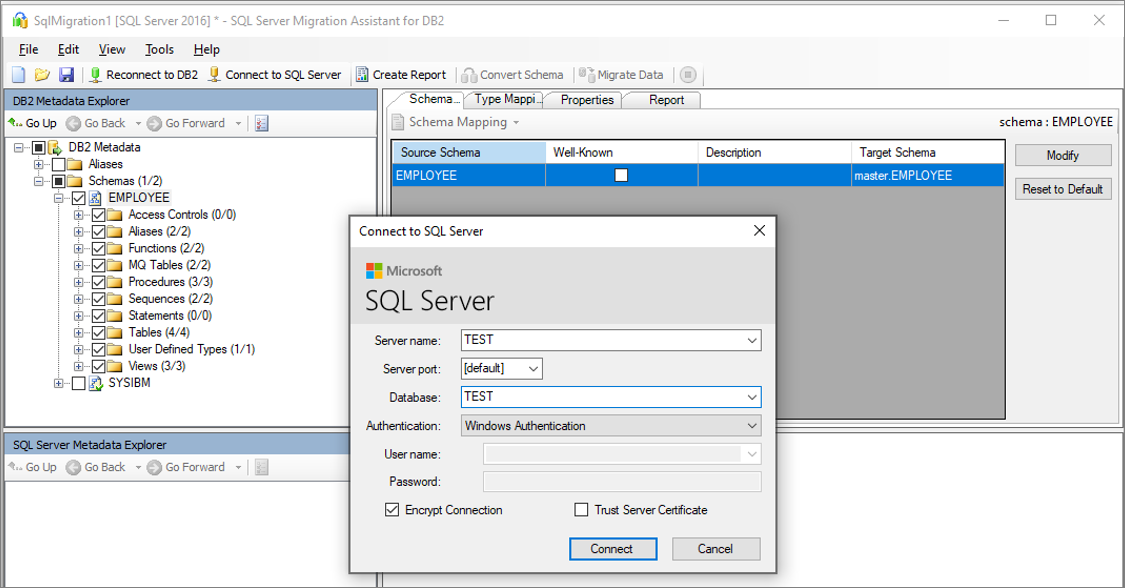The height and width of the screenshot is (588, 1125).
Task: Click the Open Project folder icon
Action: click(x=42, y=75)
